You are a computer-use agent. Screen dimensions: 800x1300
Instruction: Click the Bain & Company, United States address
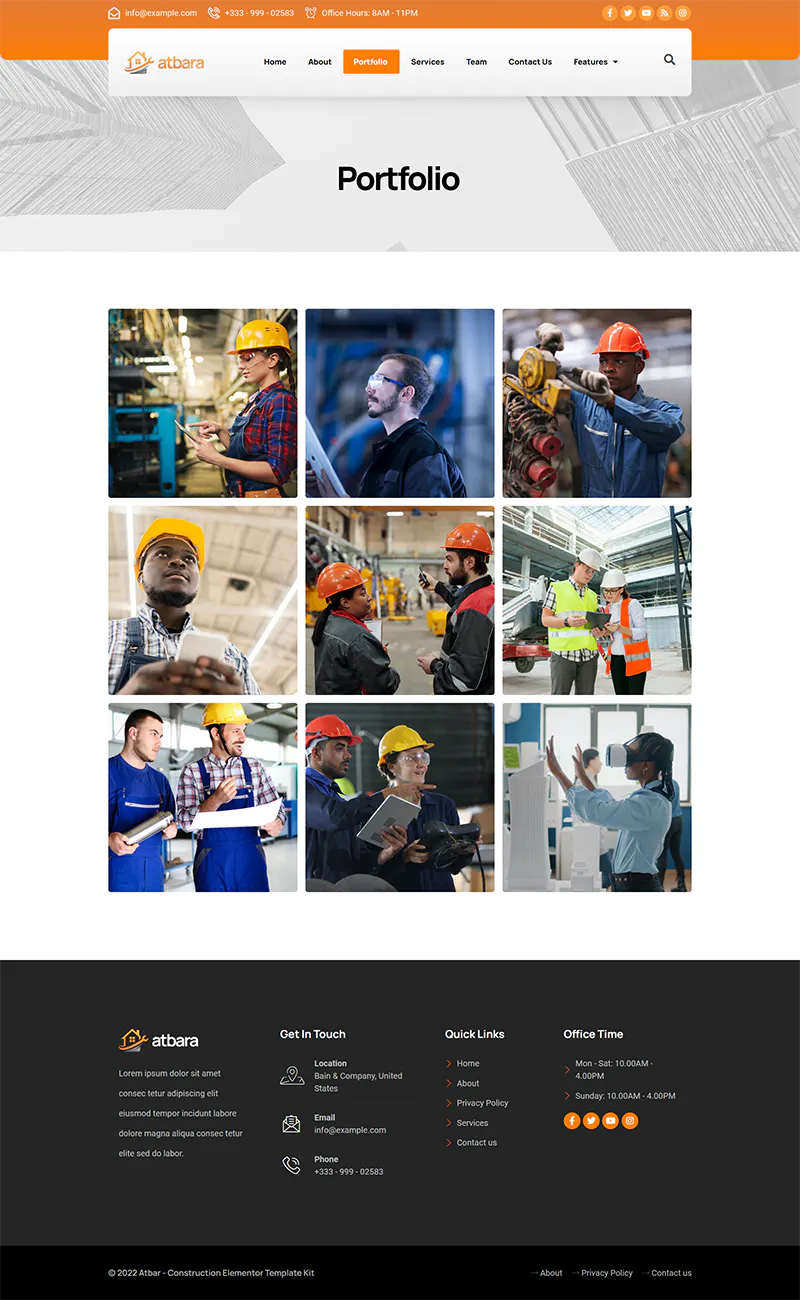(x=358, y=1082)
